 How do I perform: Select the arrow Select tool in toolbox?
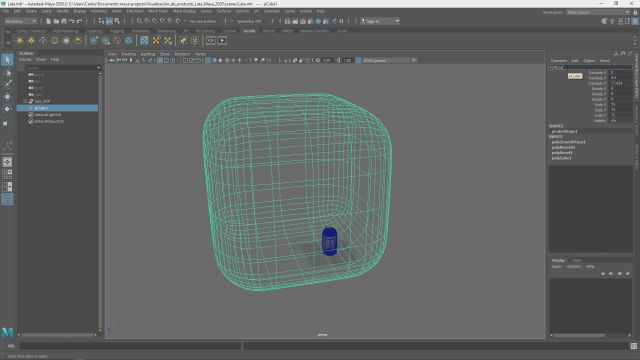tap(7, 60)
